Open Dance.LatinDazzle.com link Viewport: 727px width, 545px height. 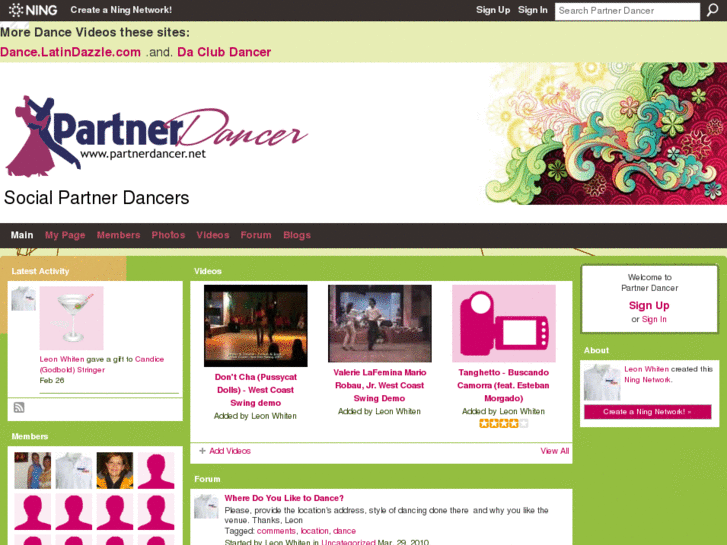[70, 52]
